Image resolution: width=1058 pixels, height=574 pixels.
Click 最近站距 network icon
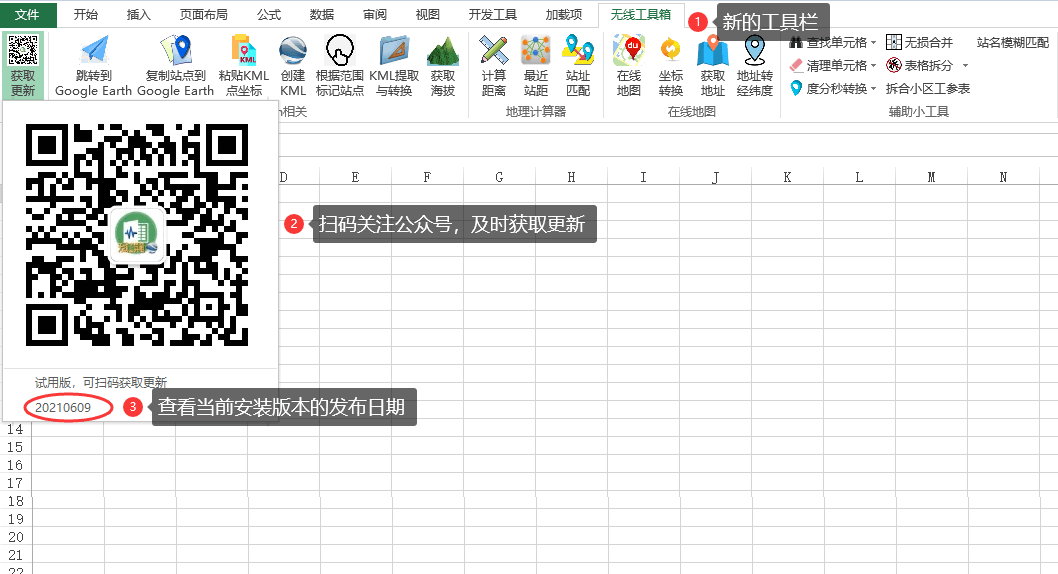(536, 51)
